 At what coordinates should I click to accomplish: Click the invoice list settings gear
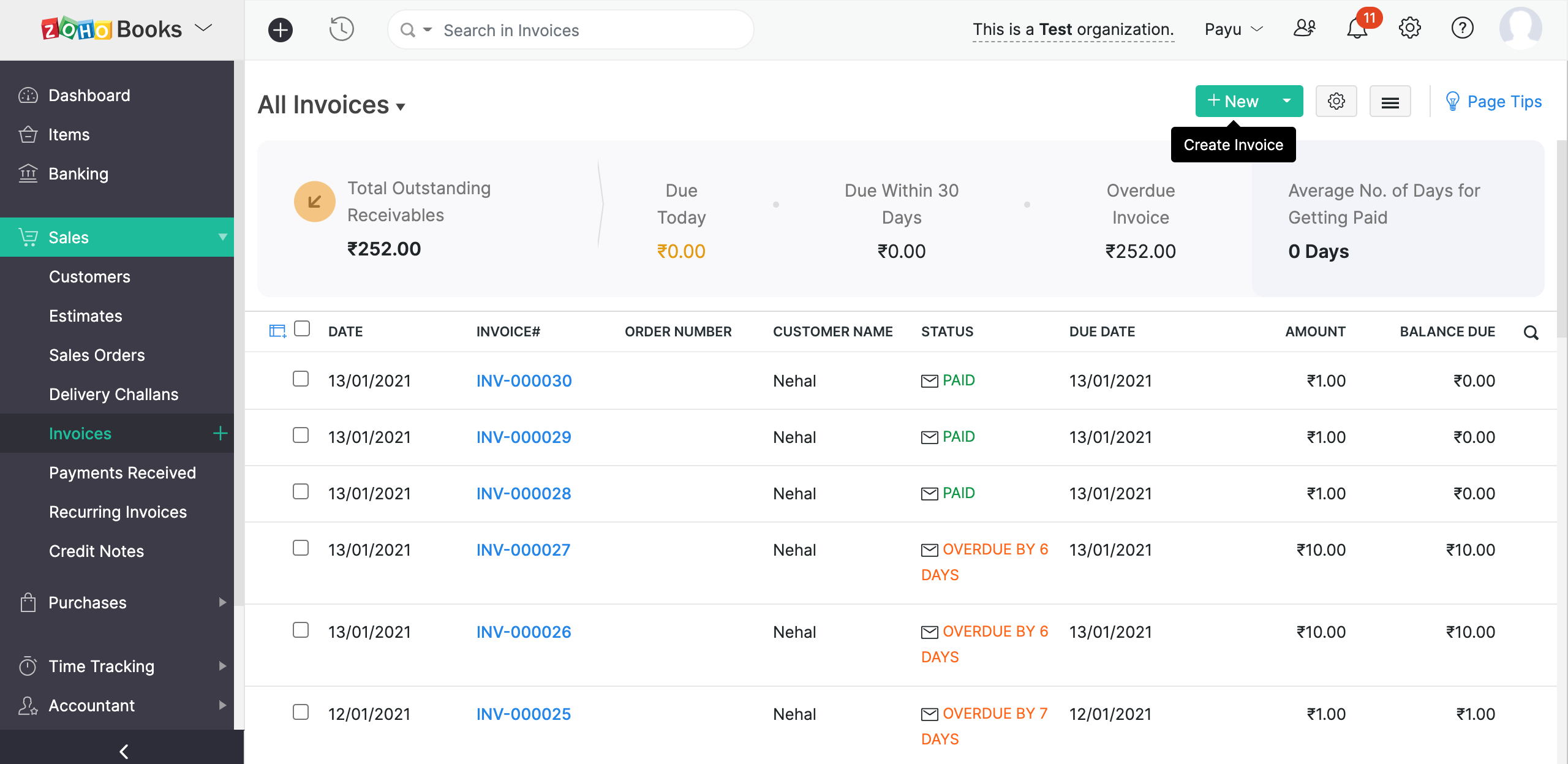pos(1336,101)
